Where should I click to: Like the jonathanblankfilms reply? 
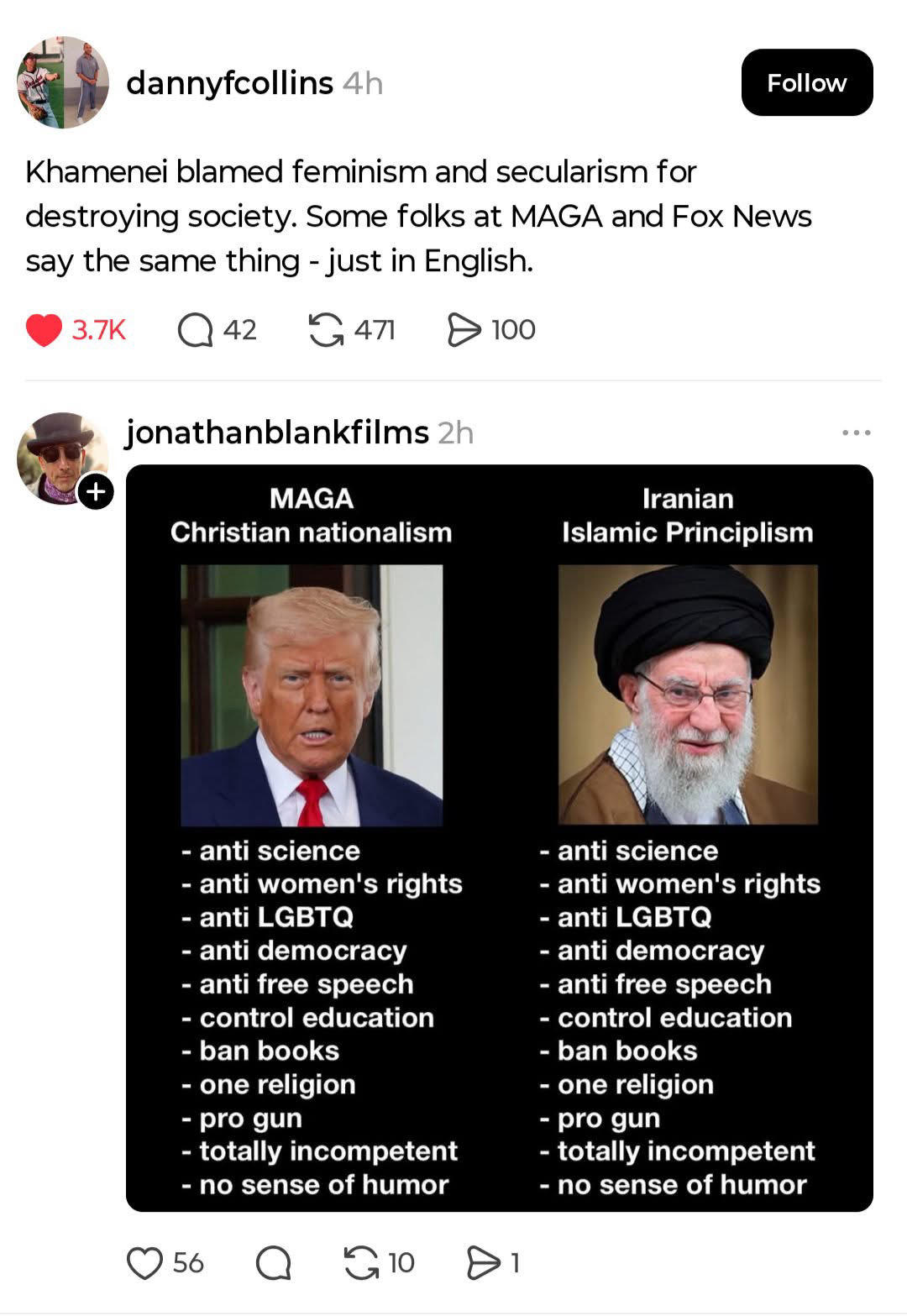pyautogui.click(x=144, y=1262)
